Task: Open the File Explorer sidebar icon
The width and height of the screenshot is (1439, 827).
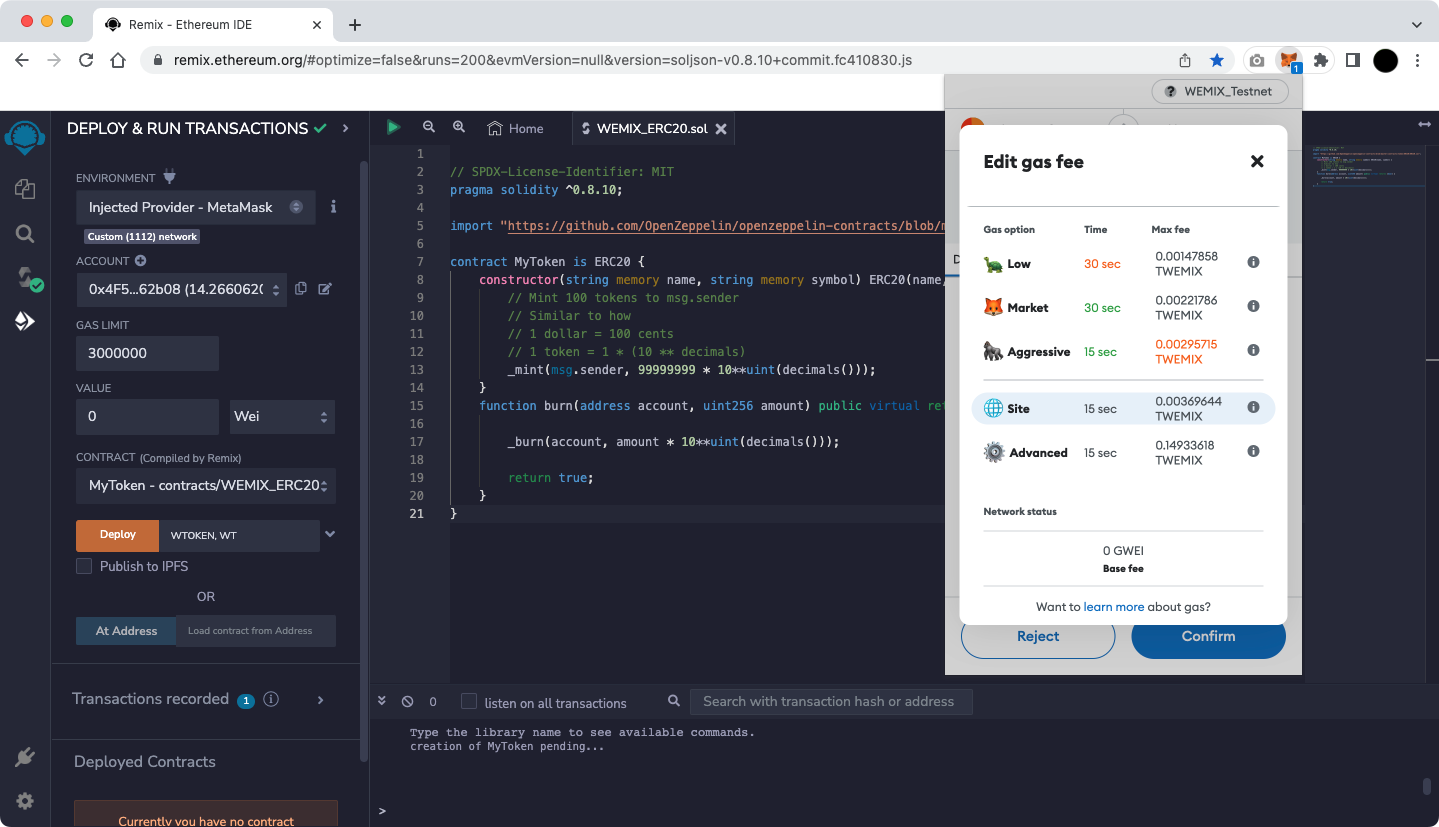Action: pyautogui.click(x=25, y=189)
